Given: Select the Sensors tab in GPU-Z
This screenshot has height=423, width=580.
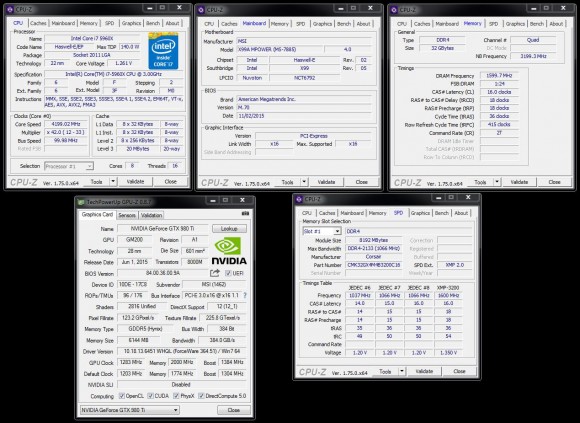Looking at the screenshot, I should coord(127,215).
